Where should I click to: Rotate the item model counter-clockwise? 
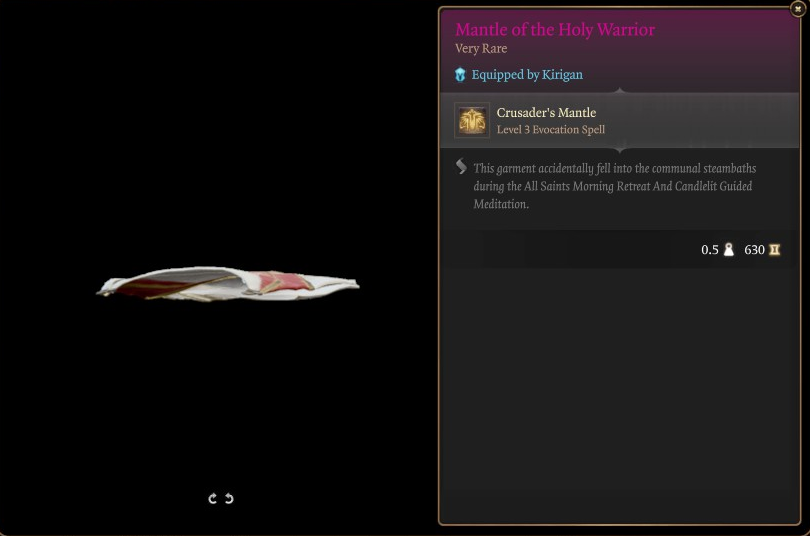click(x=229, y=498)
